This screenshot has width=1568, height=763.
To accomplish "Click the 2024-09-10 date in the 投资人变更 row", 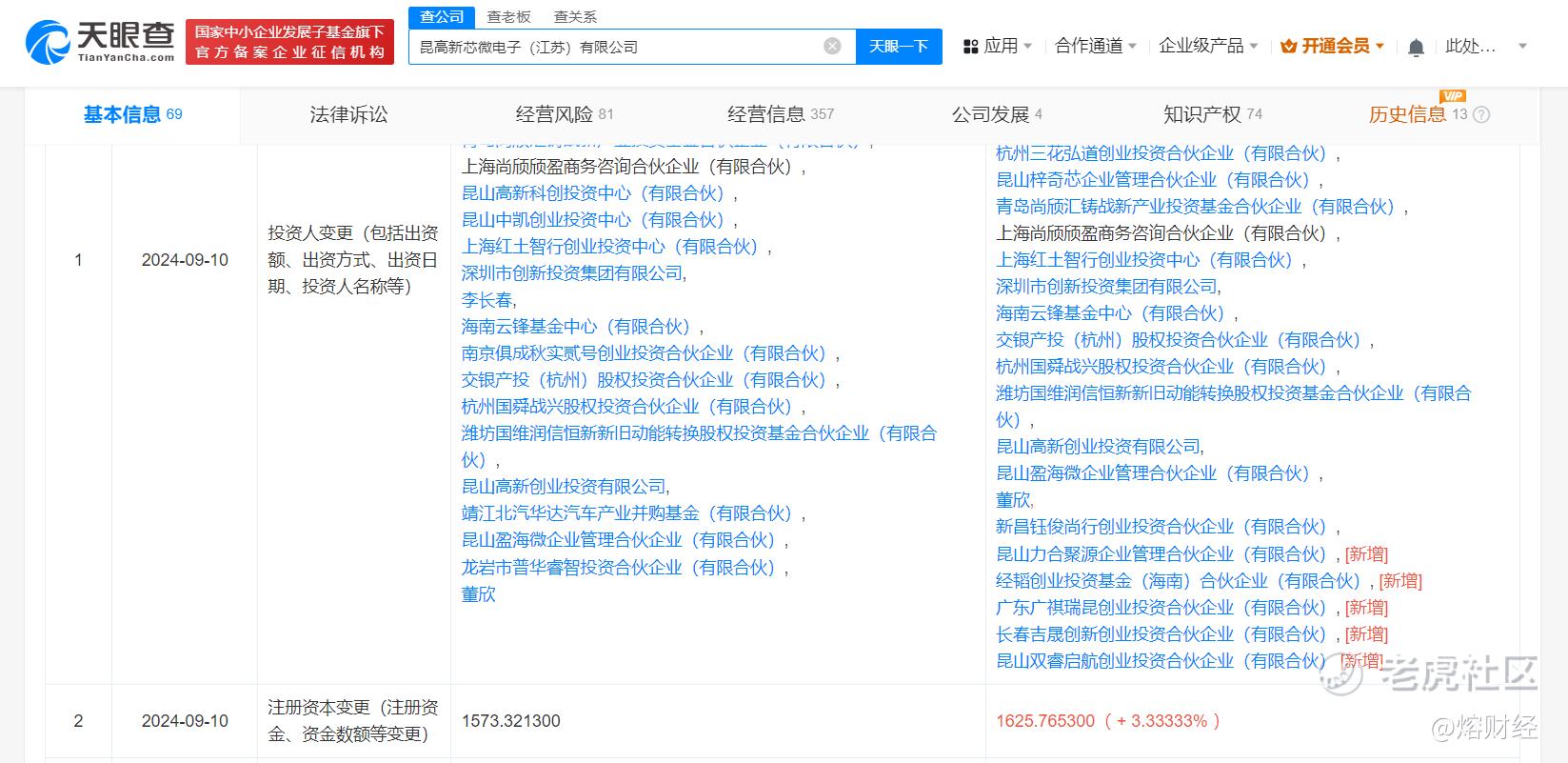I will coord(185,260).
